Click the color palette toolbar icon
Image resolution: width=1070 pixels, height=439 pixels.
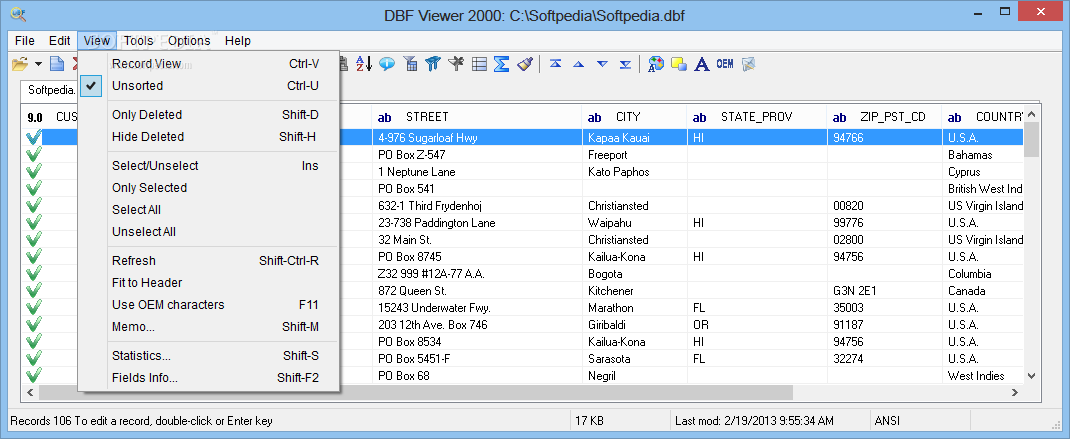coord(656,64)
